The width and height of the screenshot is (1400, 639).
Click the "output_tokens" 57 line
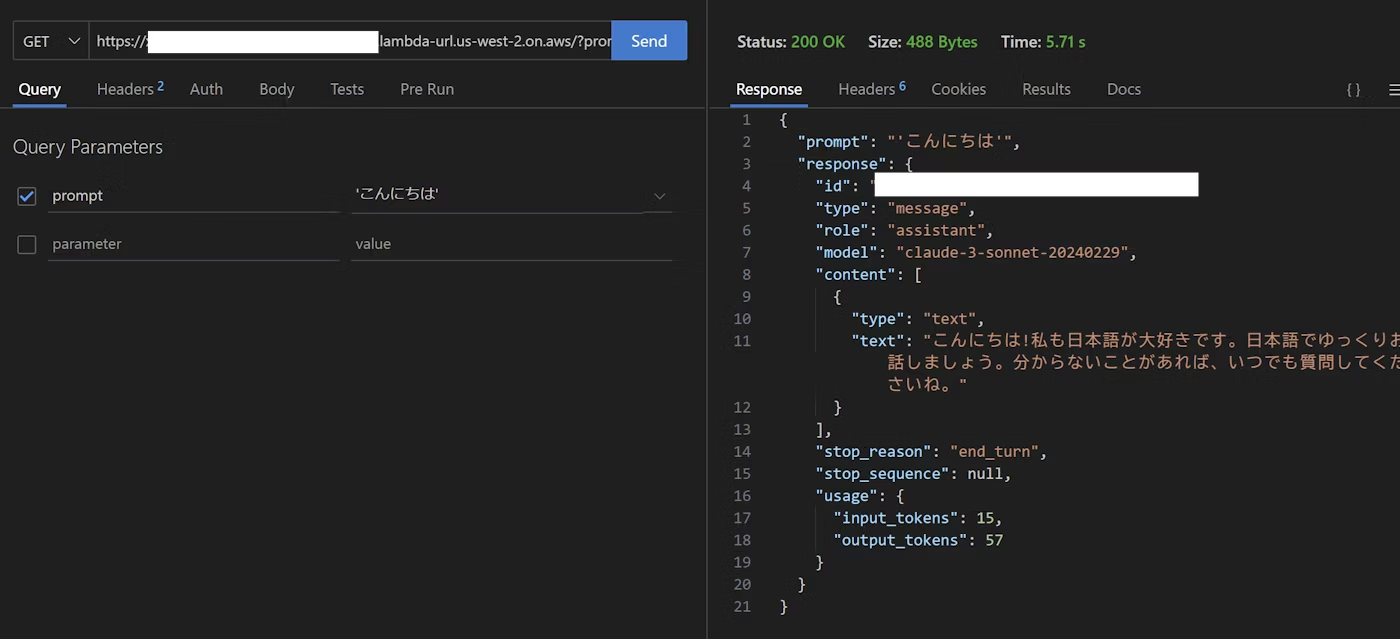click(917, 540)
